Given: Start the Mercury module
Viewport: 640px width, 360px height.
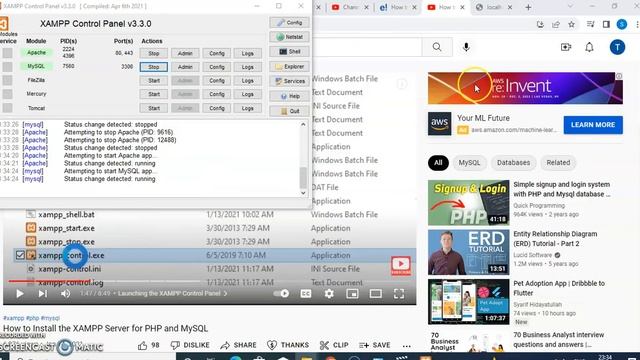Looking at the screenshot, I should (153, 94).
